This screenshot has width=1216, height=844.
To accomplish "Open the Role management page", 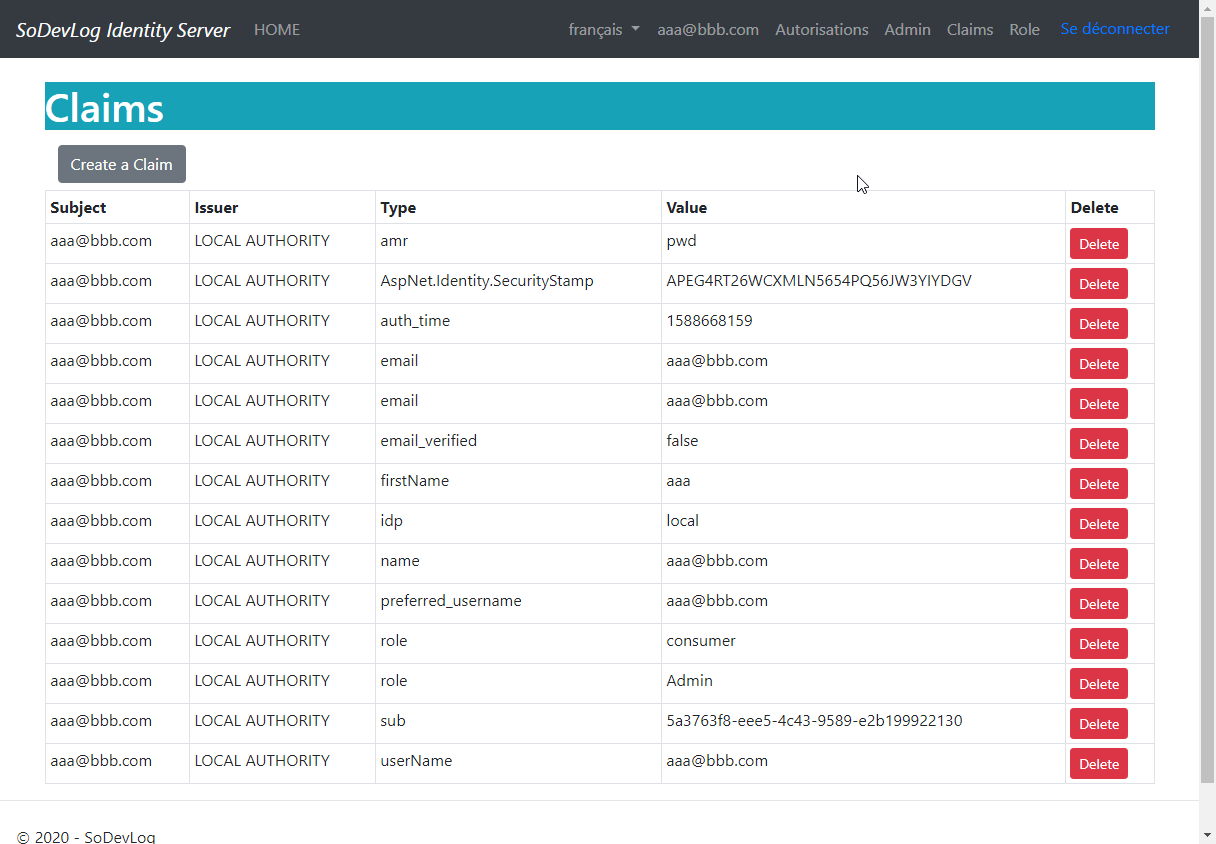I will 1024,29.
